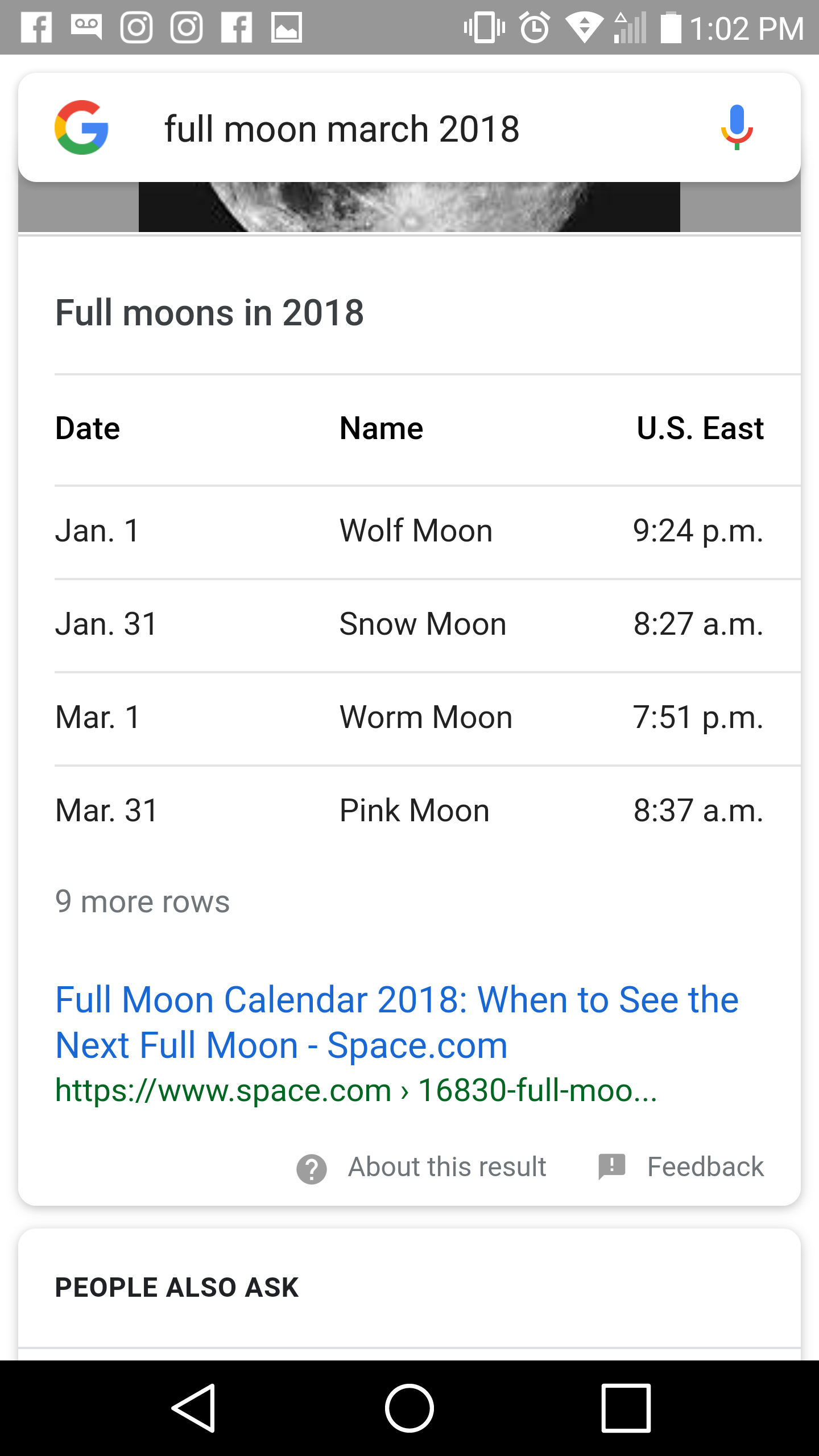Click the Feedback text link
This screenshot has width=819, height=1456.
click(705, 1167)
